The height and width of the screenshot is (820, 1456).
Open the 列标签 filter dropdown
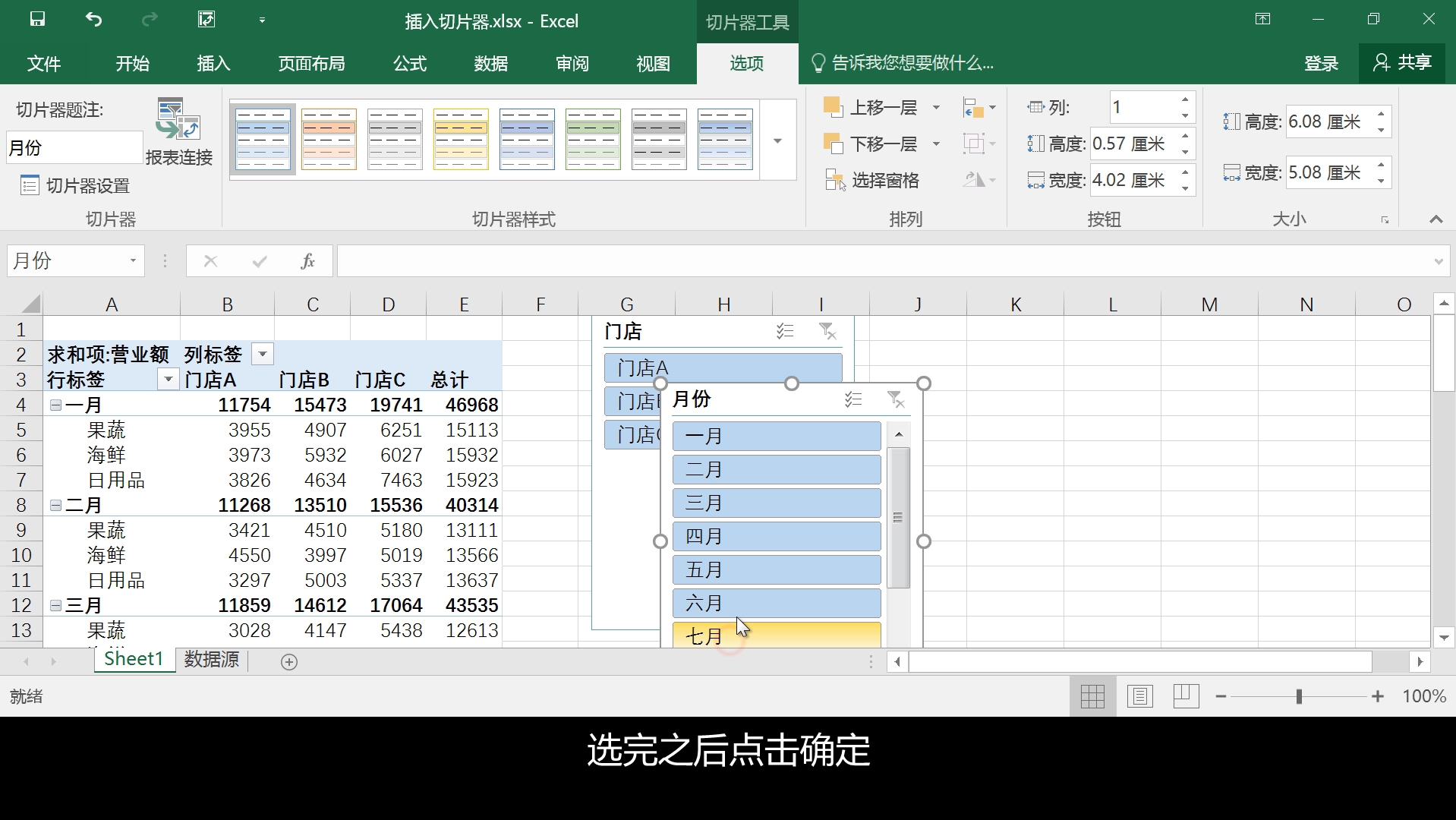point(261,354)
